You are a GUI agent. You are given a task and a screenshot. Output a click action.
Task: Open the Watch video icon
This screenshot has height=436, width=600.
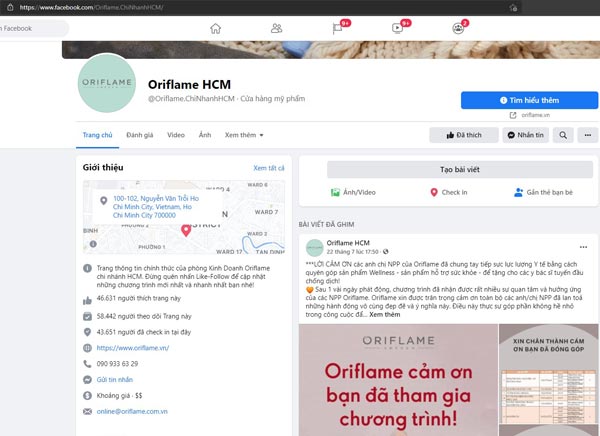point(397,28)
